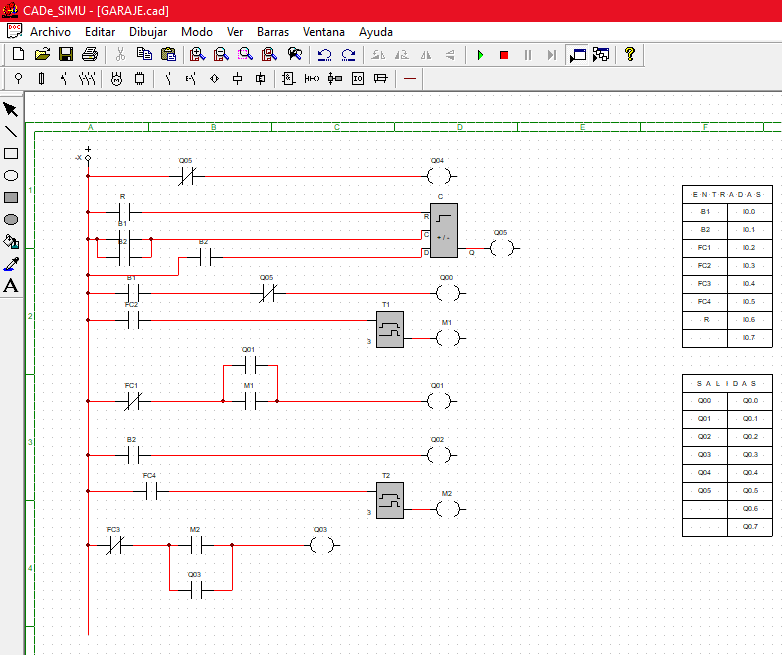Select the red wire connection tool
Screen dimensions: 782x655
[409, 78]
